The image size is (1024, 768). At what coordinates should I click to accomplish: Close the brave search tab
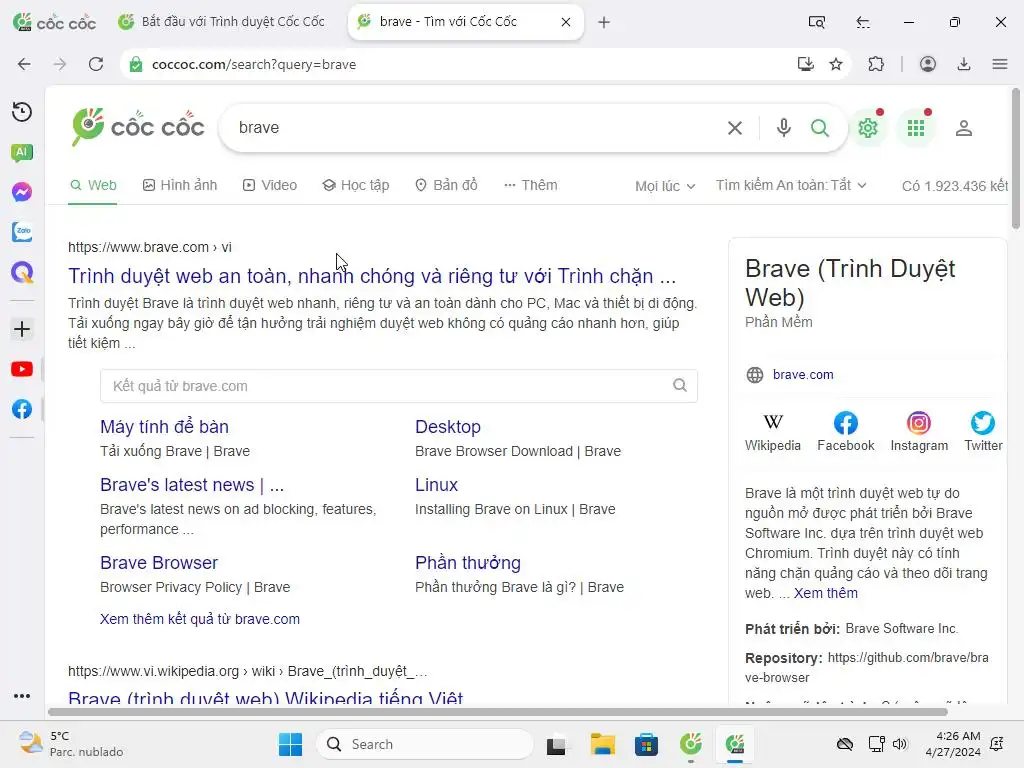(x=566, y=22)
